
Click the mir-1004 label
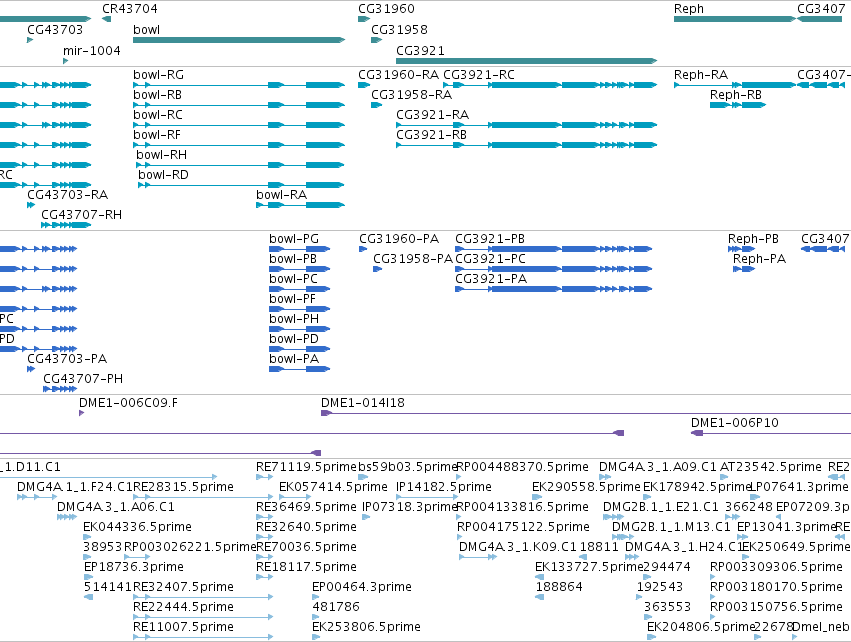tap(92, 51)
